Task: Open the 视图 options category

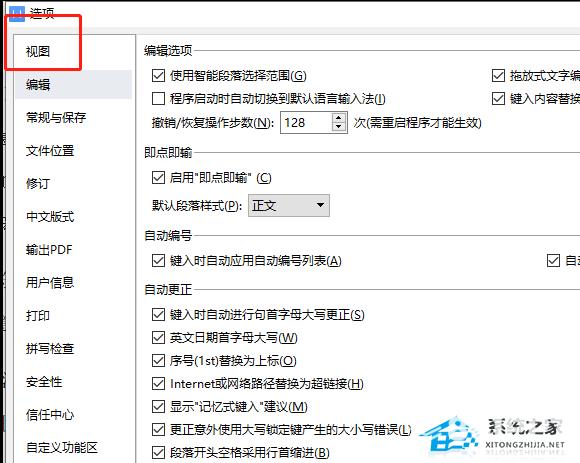Action: coord(38,52)
